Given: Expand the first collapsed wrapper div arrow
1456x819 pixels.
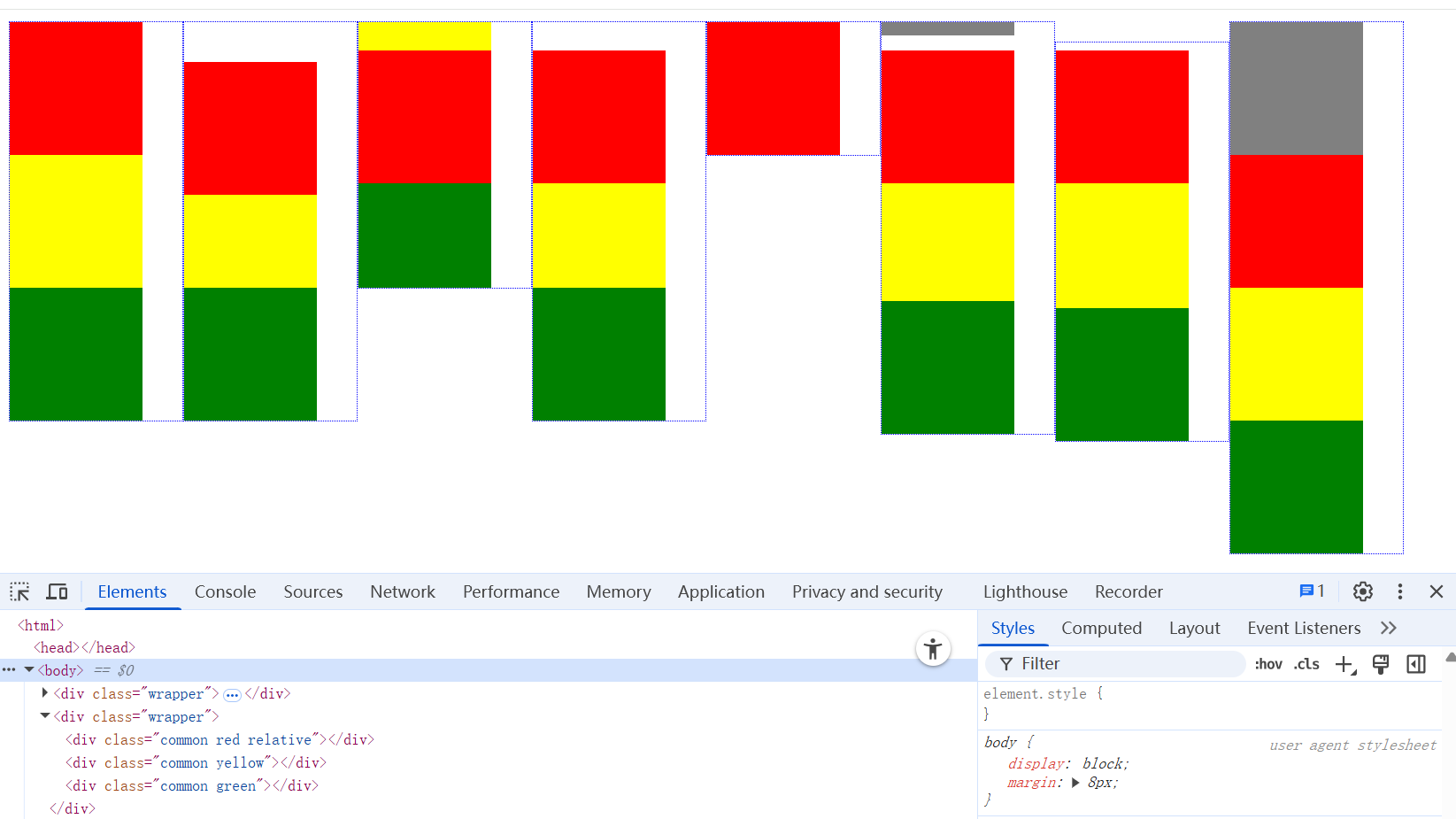Looking at the screenshot, I should (45, 693).
